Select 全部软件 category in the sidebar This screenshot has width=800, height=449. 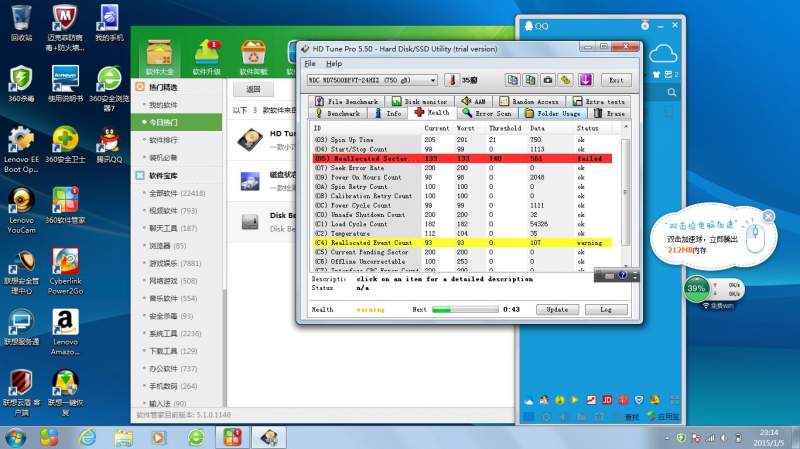click(177, 193)
